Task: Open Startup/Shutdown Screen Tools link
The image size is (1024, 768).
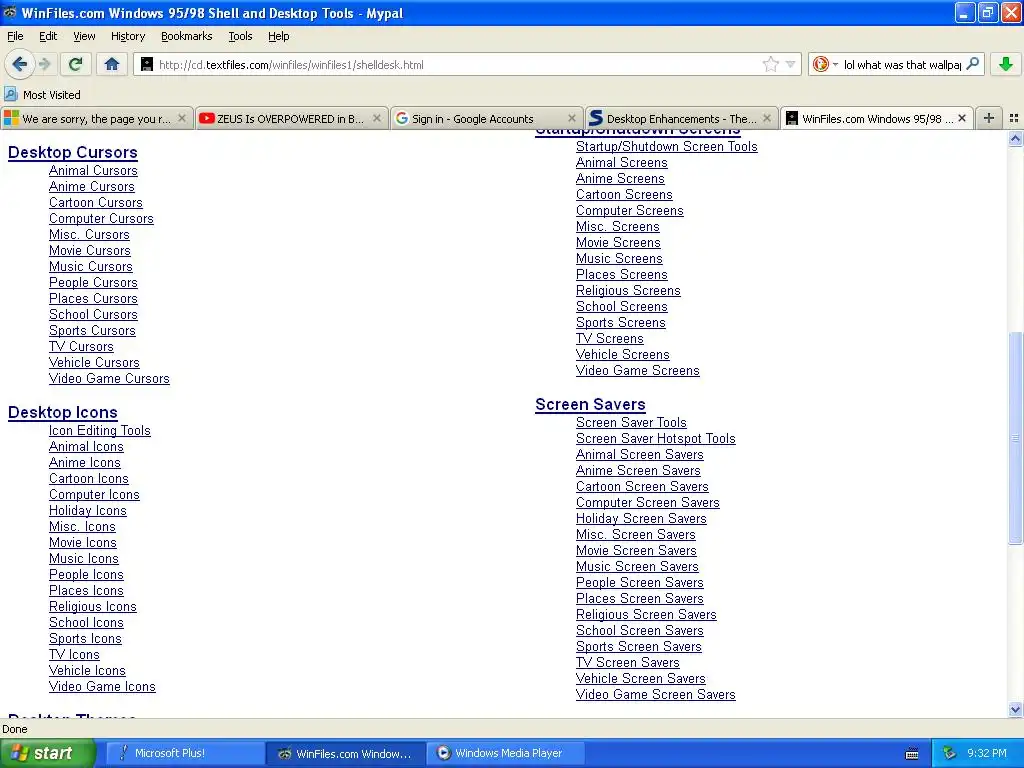Action: click(666, 146)
